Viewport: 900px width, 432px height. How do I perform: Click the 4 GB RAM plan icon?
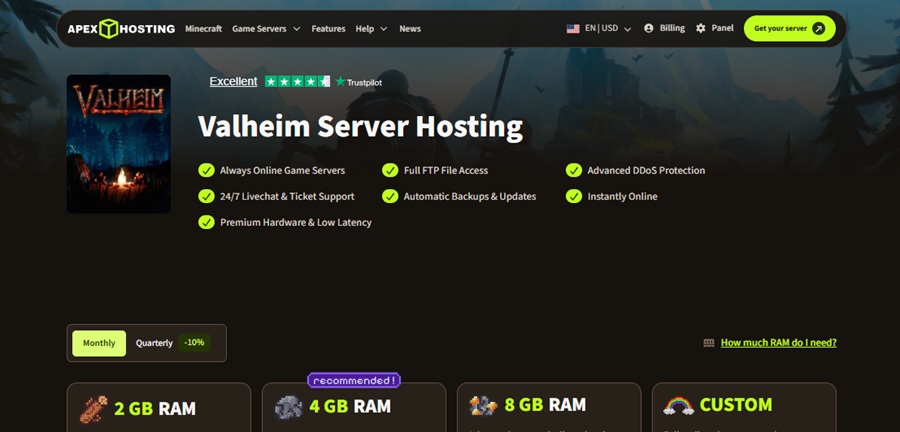click(289, 406)
